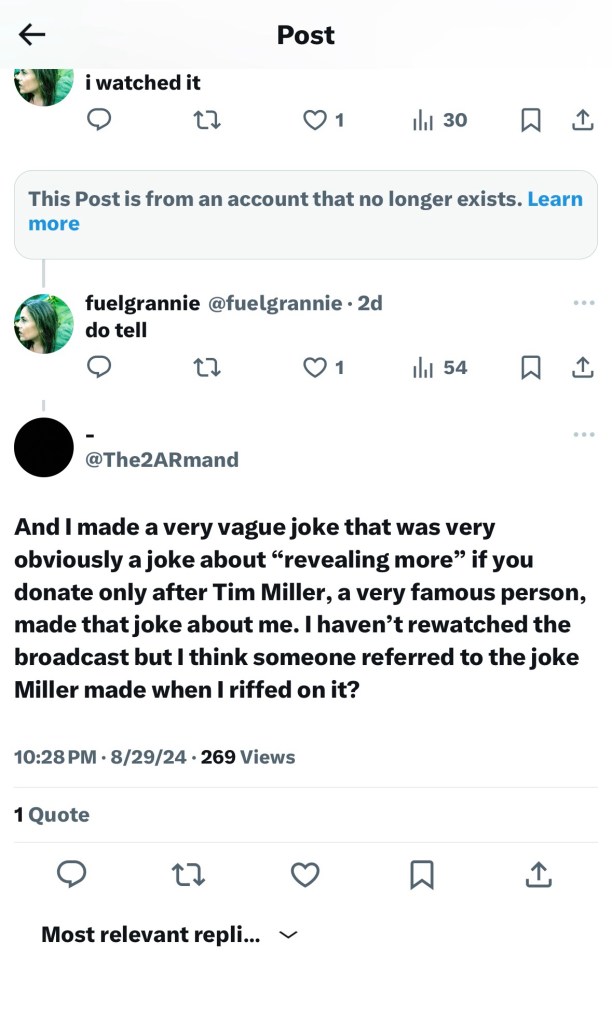Viewport: 612px width, 1024px height.
Task: Bookmark the 'do tell' post
Action: tap(531, 368)
